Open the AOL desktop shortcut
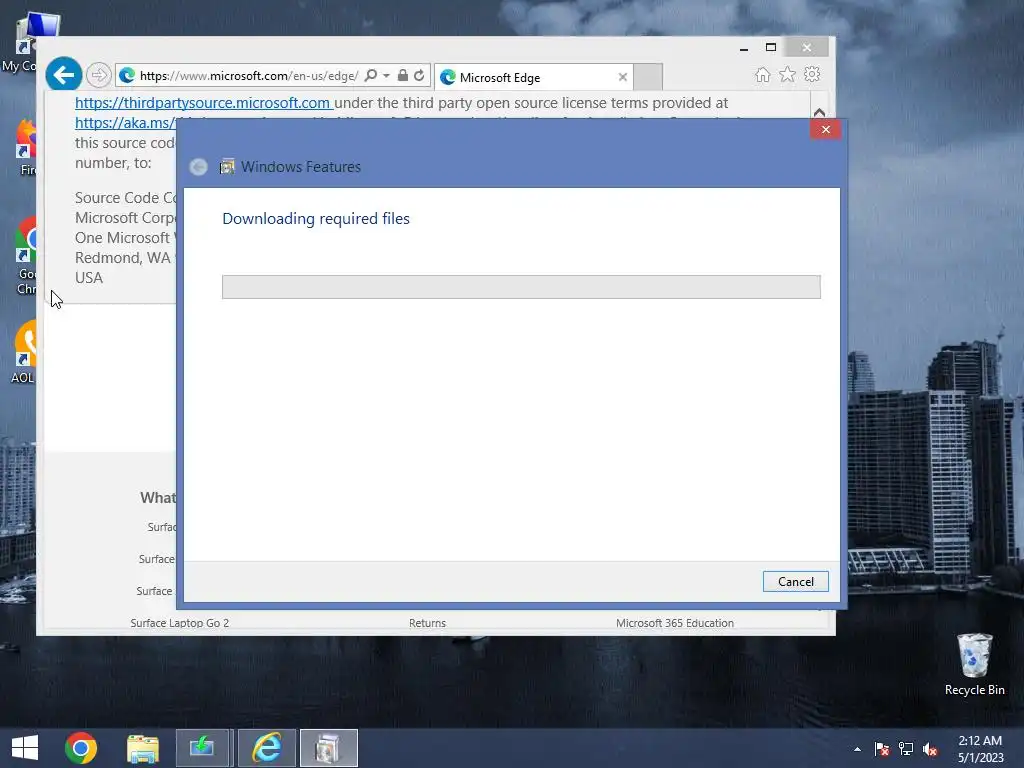 point(24,353)
